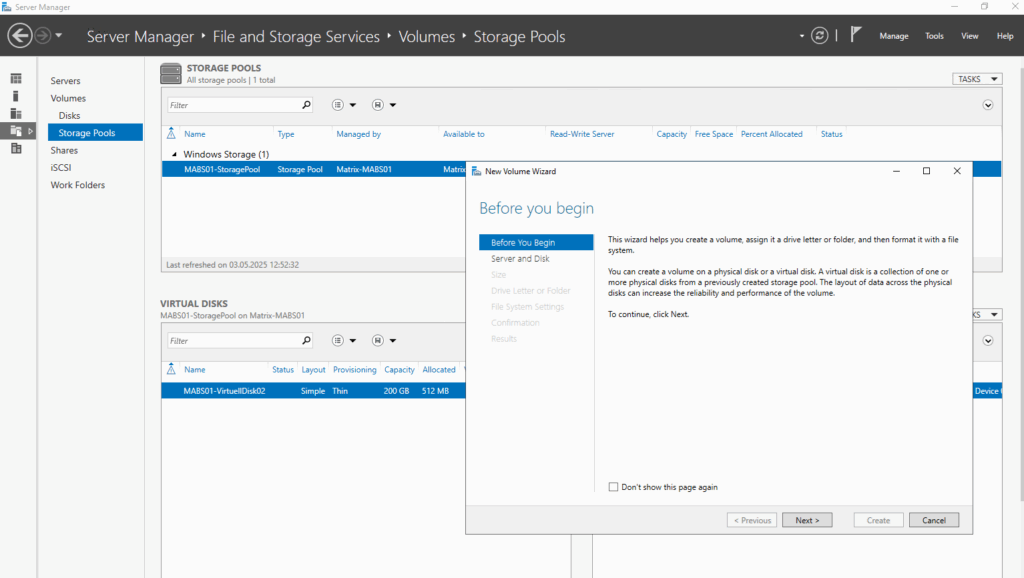Click the Storage Pools filter field
1024x578 pixels.
pos(234,105)
